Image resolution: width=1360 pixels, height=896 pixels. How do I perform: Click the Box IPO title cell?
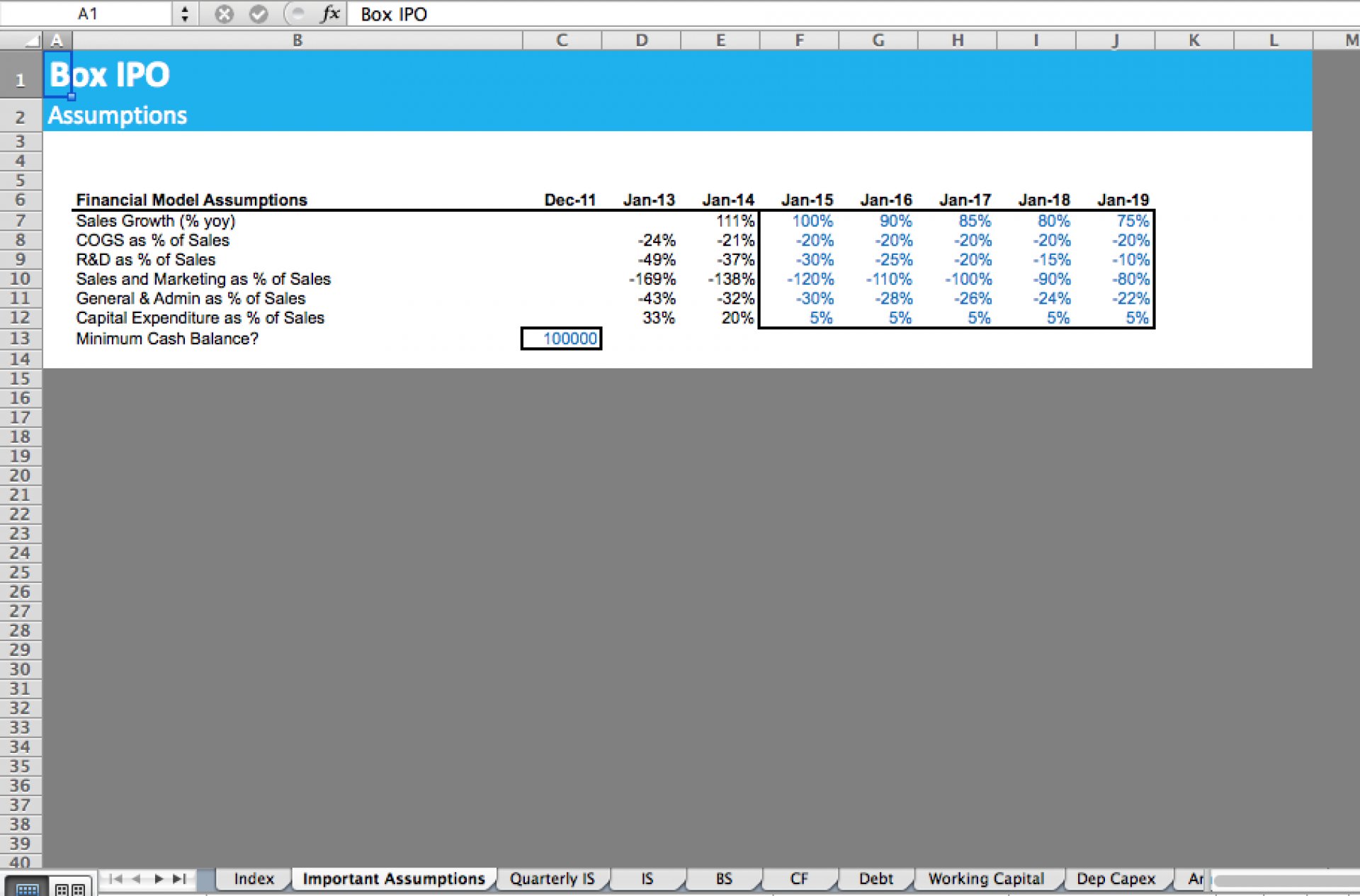[109, 74]
